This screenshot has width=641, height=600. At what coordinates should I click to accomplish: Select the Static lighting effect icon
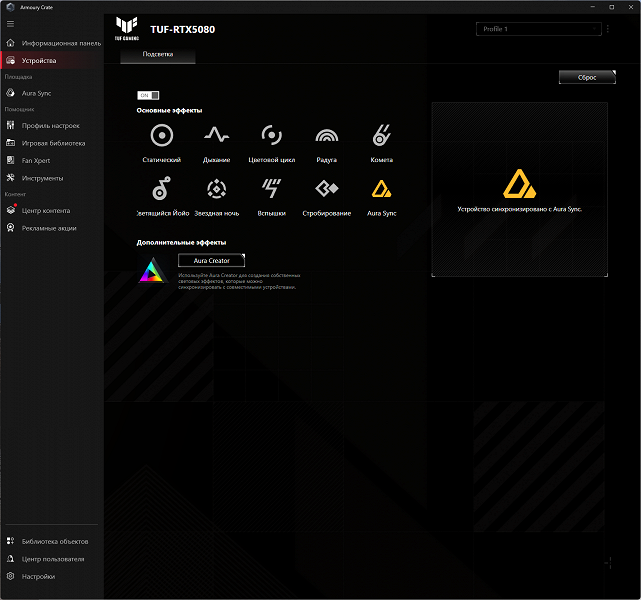coord(161,135)
